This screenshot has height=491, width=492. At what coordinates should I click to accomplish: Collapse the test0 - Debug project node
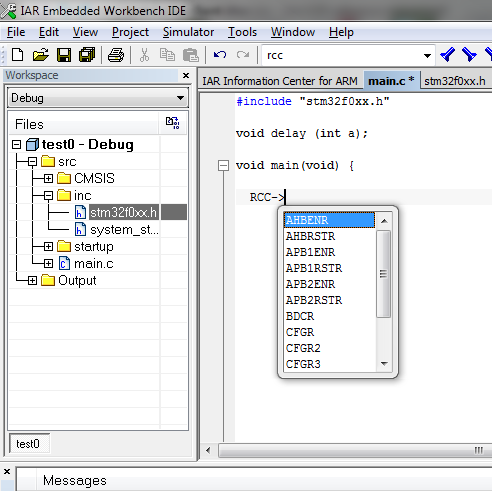16,145
